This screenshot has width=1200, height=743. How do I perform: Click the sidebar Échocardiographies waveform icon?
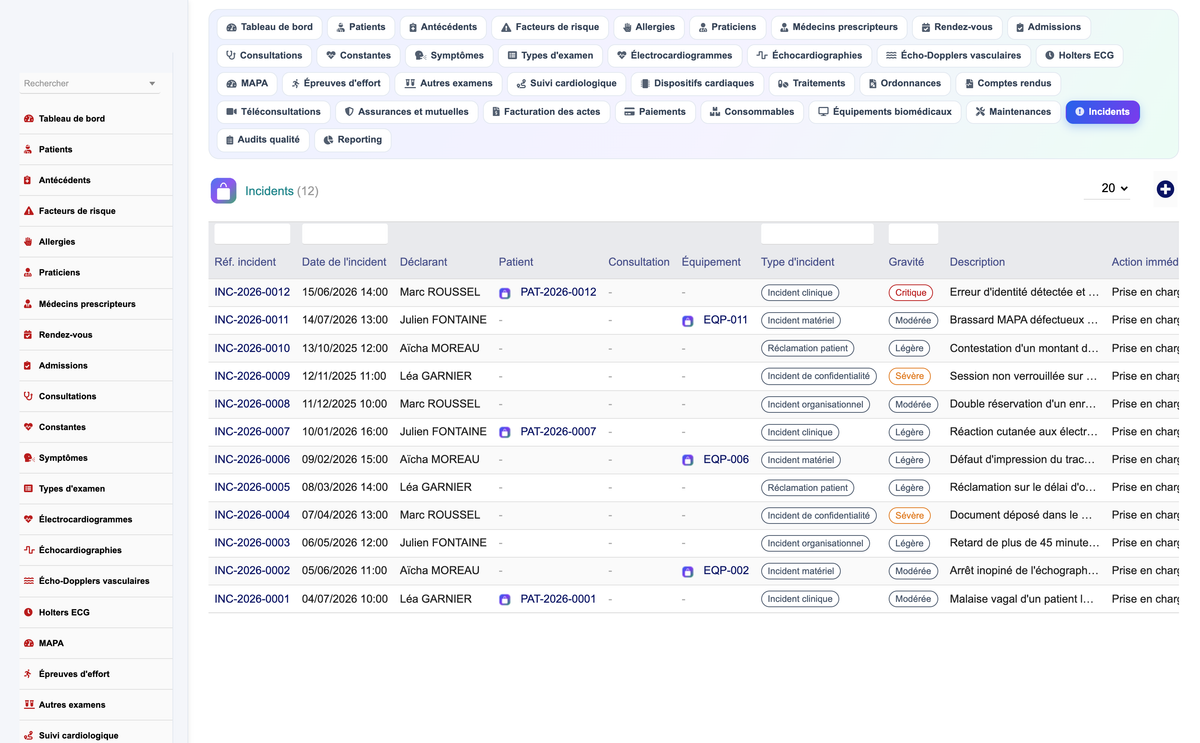point(29,551)
